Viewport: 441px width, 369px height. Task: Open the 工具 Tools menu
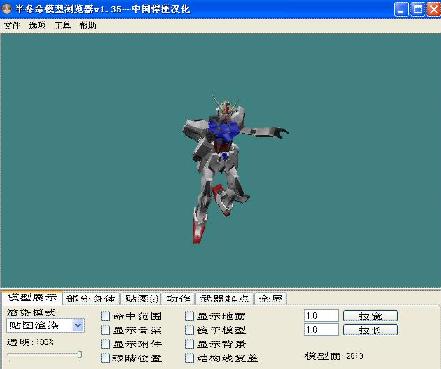(63, 26)
